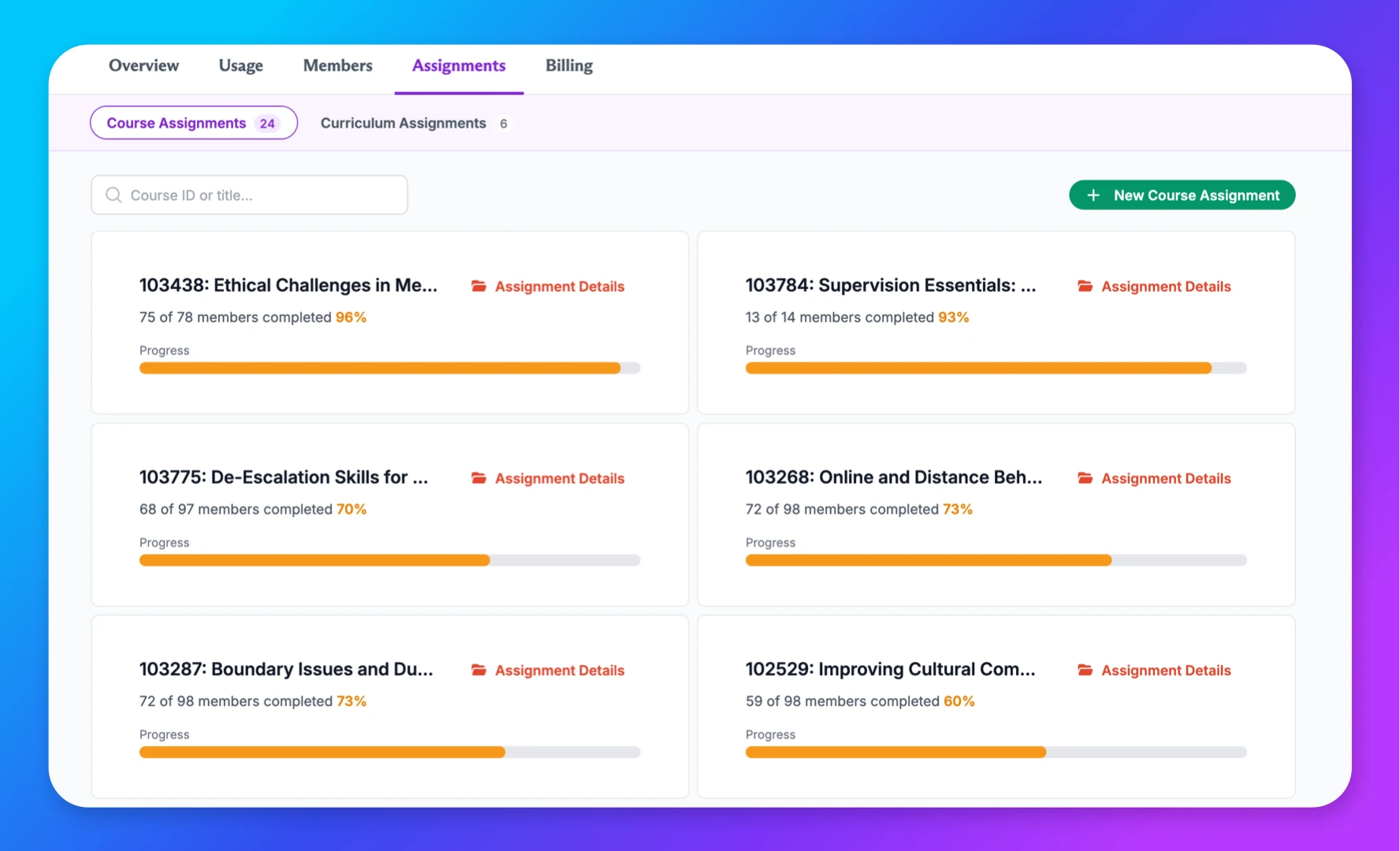This screenshot has width=1400, height=851.
Task: Click the 70% completion percentage
Action: coord(352,509)
